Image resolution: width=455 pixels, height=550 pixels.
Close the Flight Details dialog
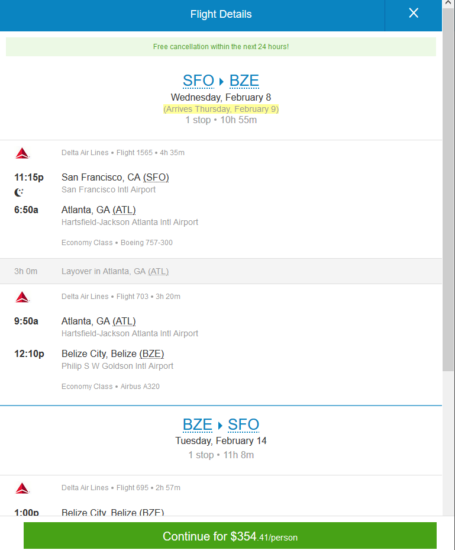pos(413,13)
